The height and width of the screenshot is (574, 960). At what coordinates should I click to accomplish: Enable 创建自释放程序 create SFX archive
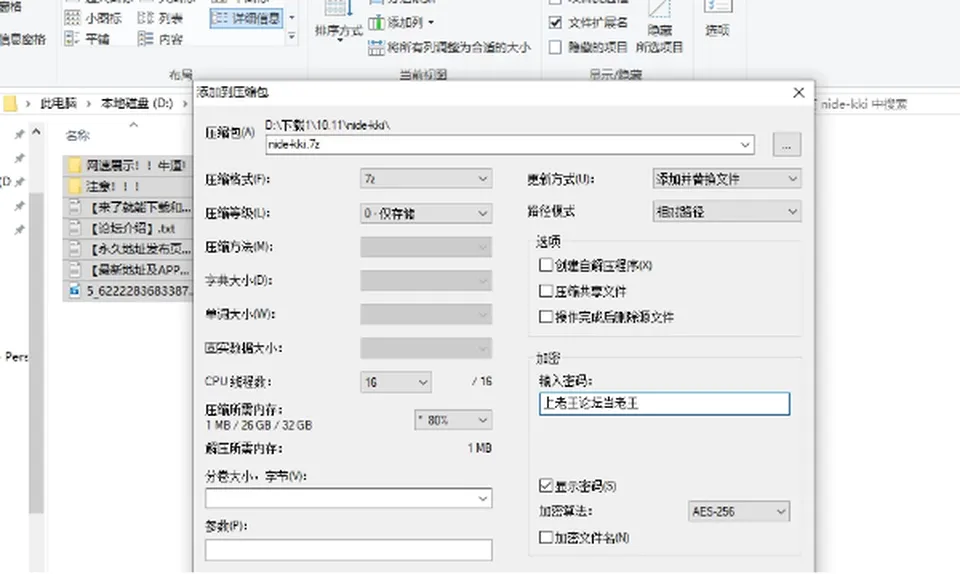tap(546, 265)
